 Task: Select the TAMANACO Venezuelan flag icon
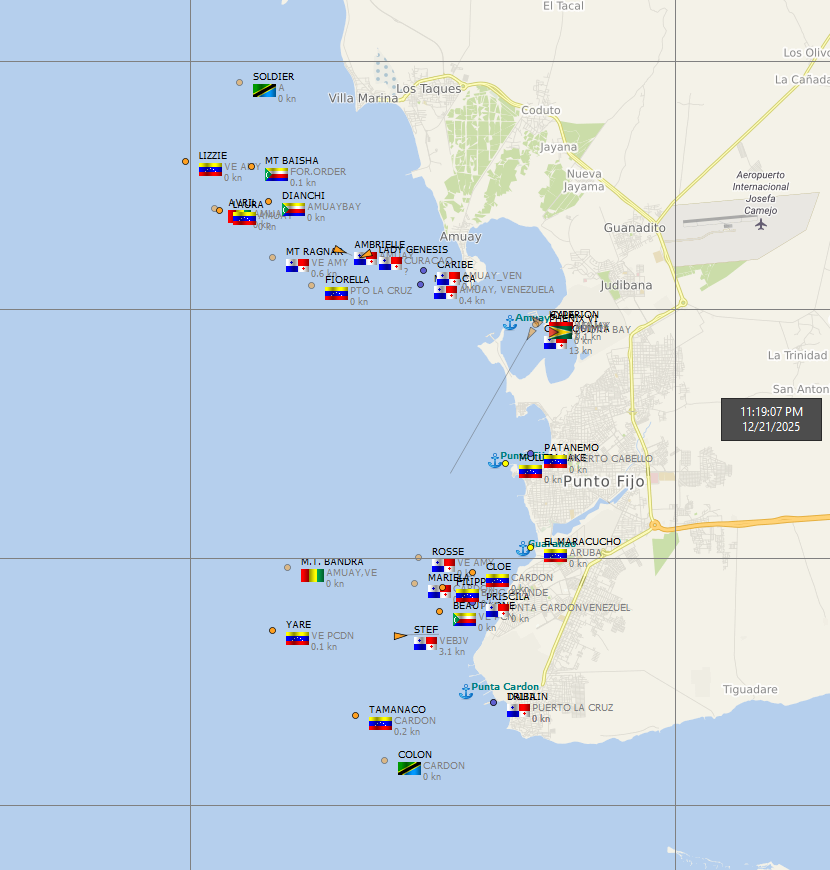coord(381,724)
